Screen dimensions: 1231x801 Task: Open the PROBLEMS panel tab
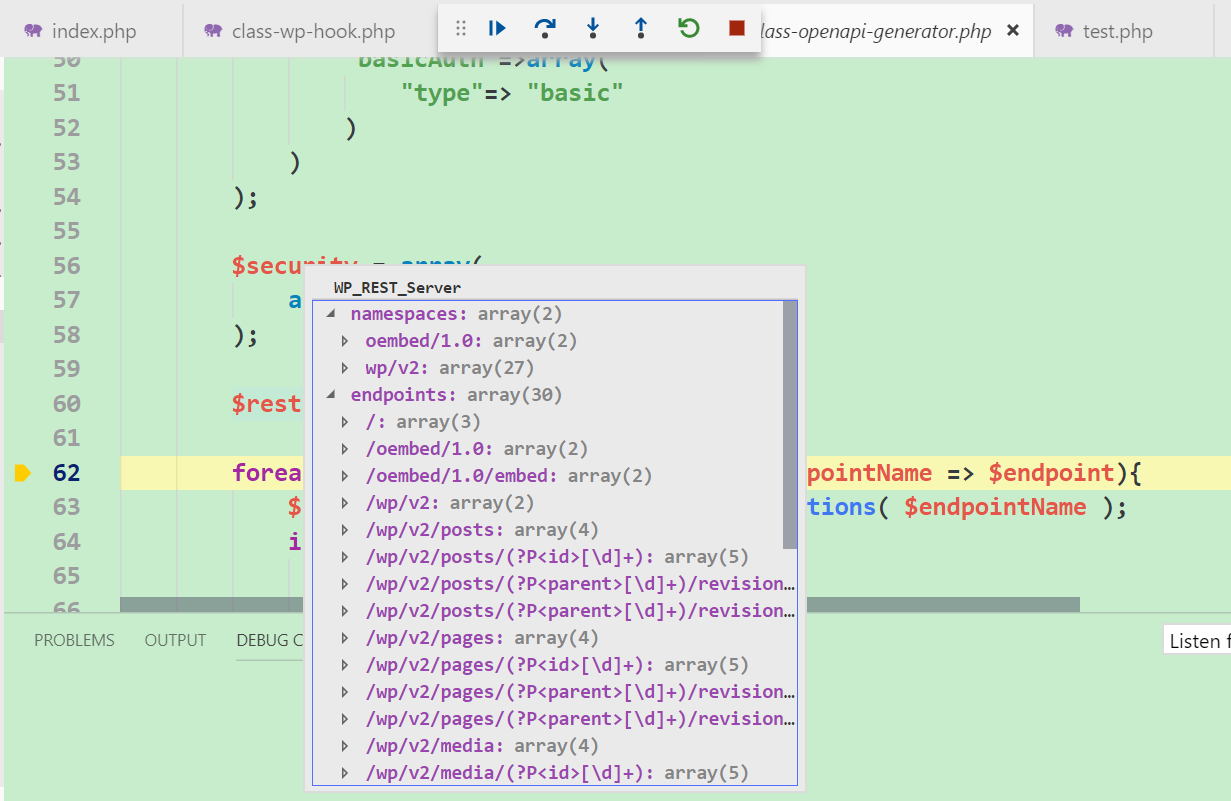74,640
